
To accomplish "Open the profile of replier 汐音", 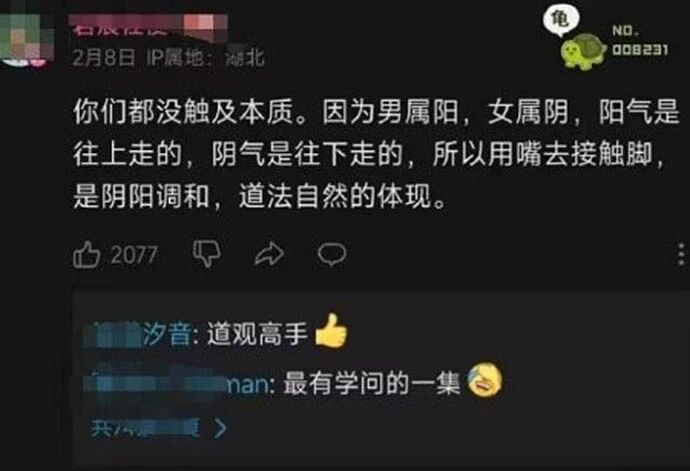I will [x=138, y=334].
